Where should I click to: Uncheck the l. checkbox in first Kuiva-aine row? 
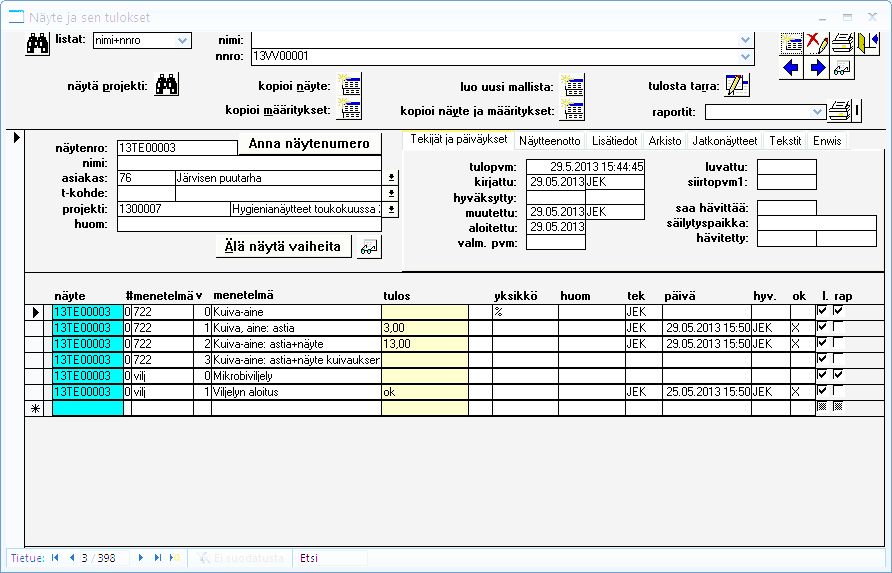click(x=822, y=311)
